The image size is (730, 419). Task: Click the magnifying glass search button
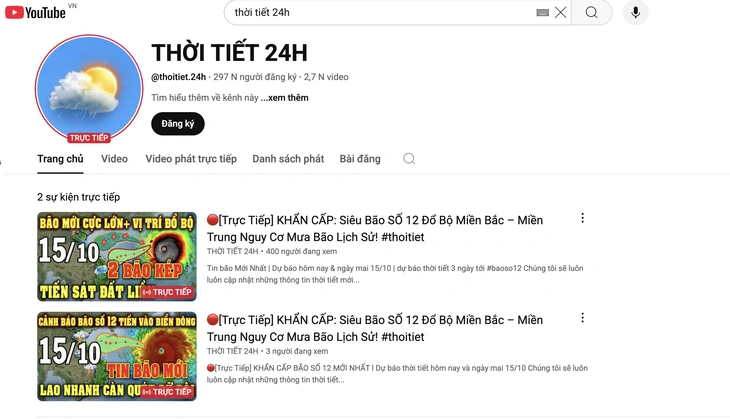tap(591, 13)
